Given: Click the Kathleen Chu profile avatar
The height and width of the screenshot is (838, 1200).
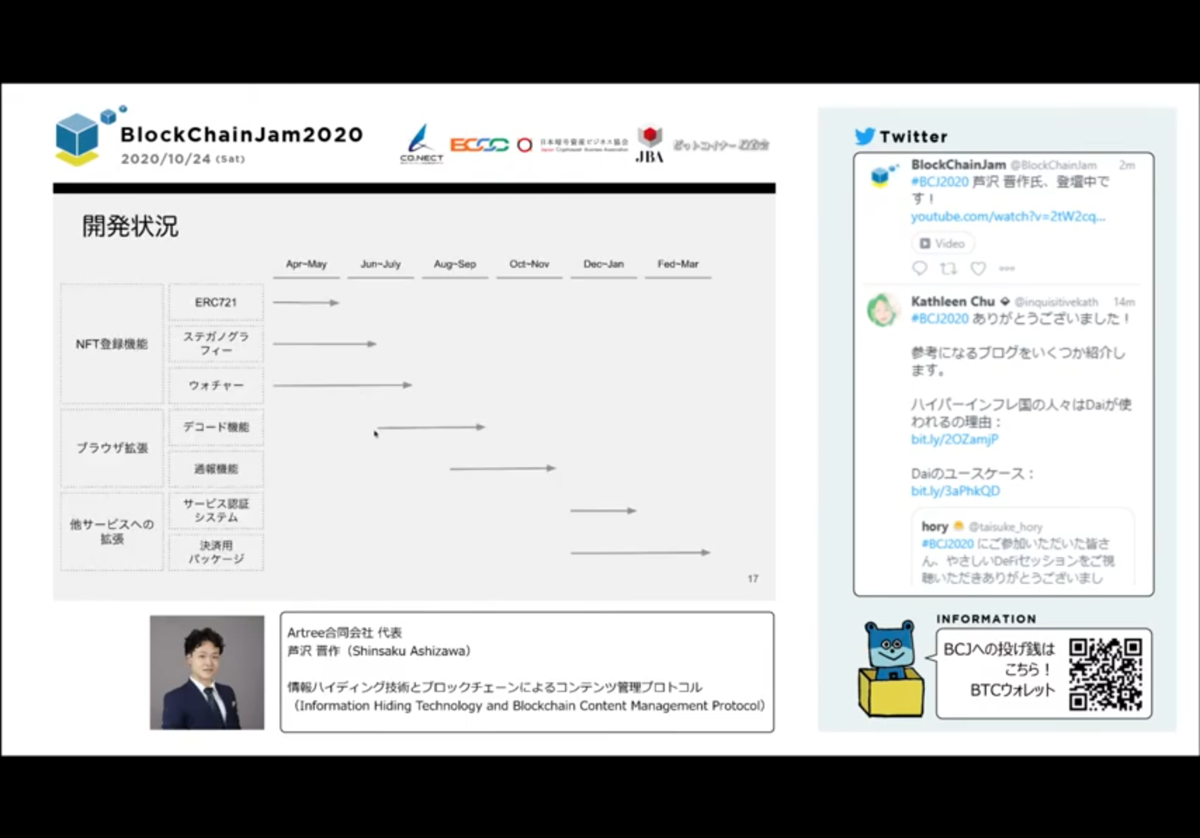Looking at the screenshot, I should 883,309.
